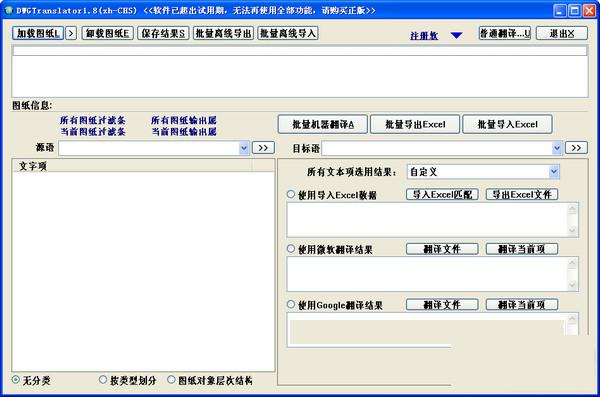Click the blue triangle dropdown arrow icon

457,36
